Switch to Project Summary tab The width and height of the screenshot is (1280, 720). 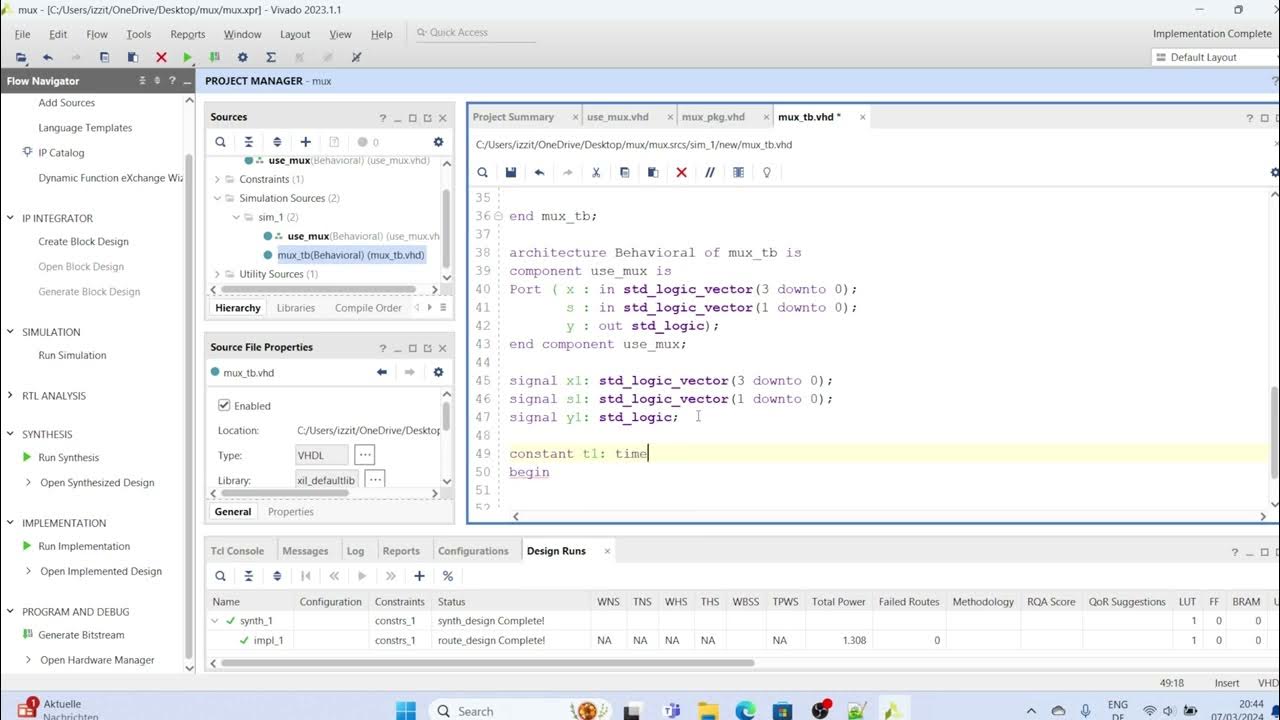tap(513, 117)
